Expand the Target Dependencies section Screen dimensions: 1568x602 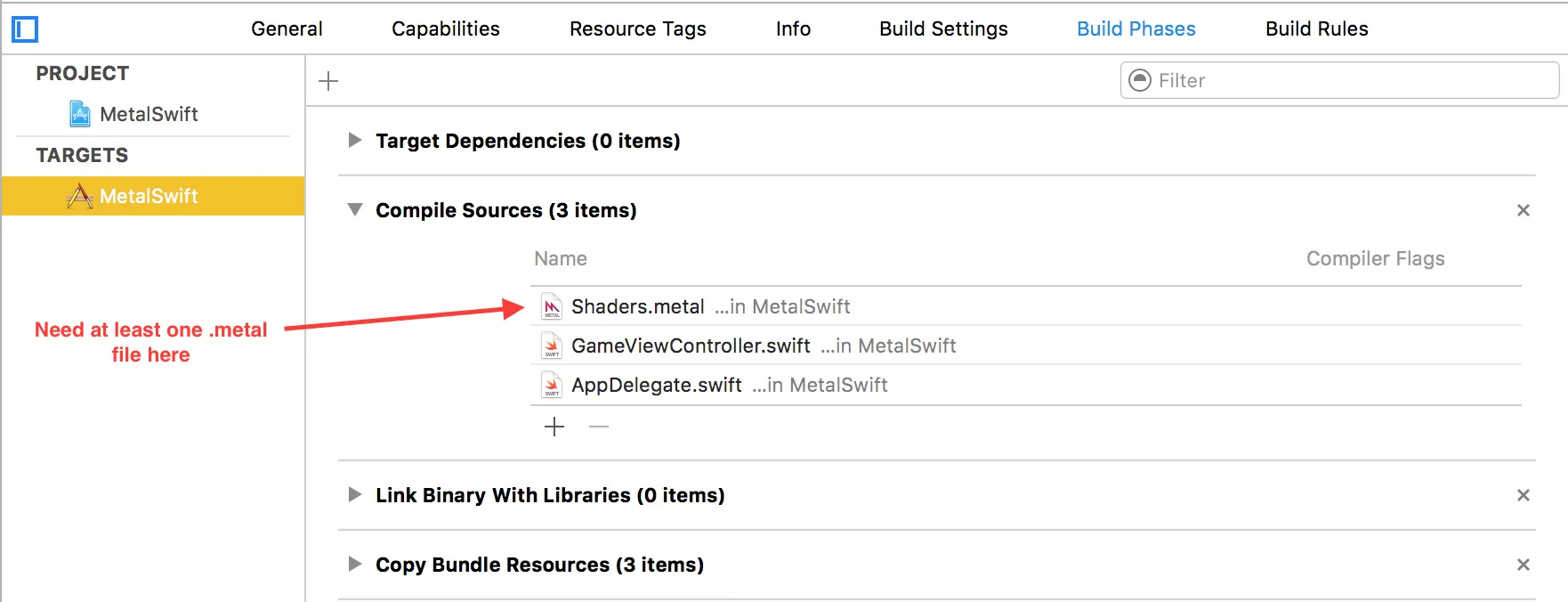point(355,140)
